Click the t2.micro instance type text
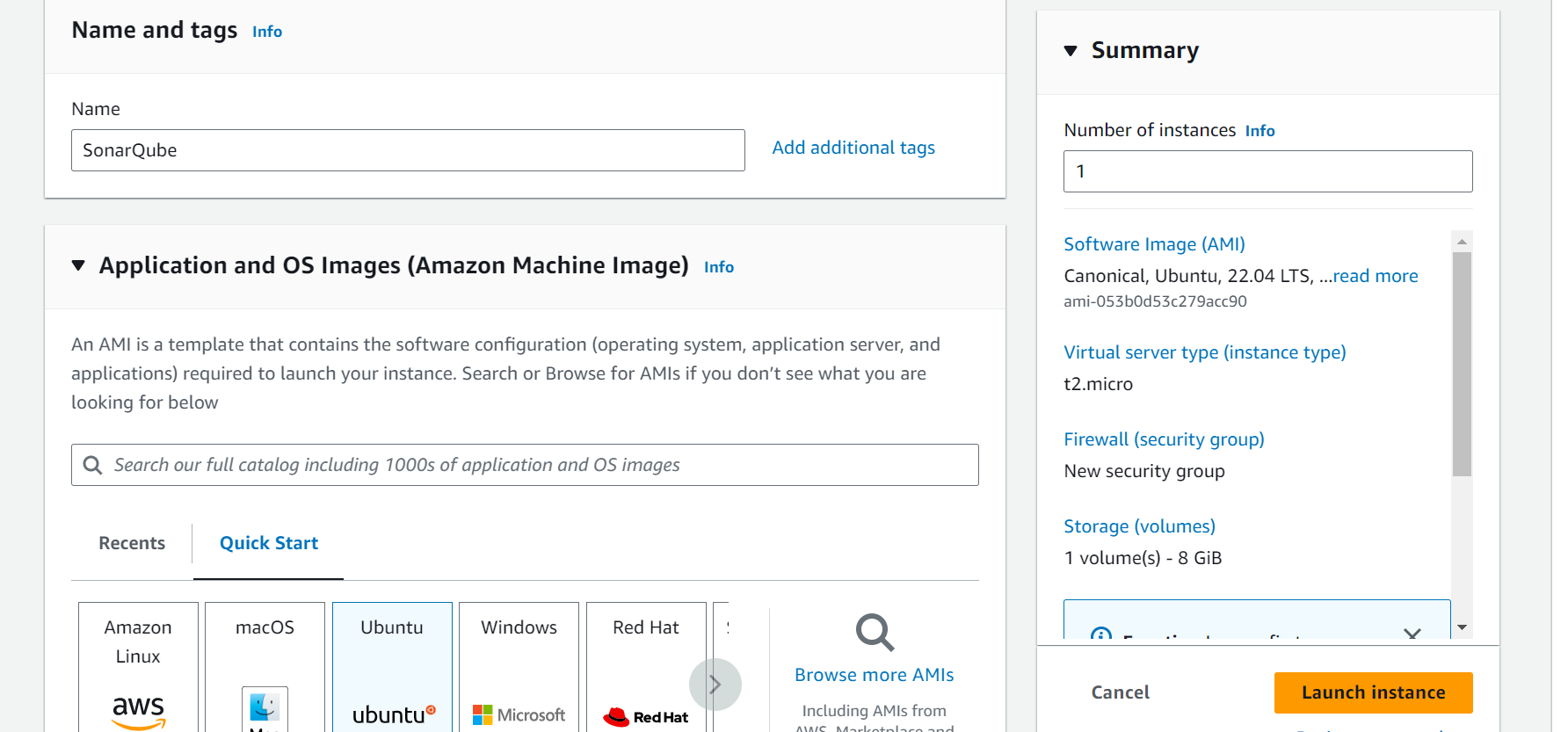Viewport: 1568px width, 732px height. click(1099, 384)
